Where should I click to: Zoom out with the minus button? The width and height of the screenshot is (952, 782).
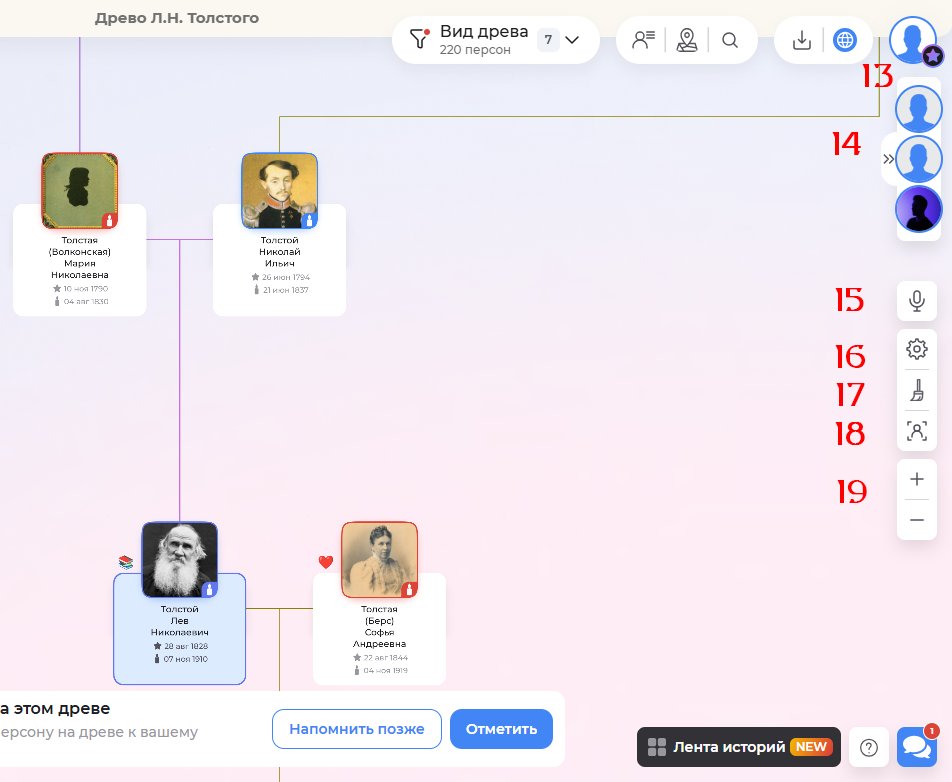click(916, 520)
